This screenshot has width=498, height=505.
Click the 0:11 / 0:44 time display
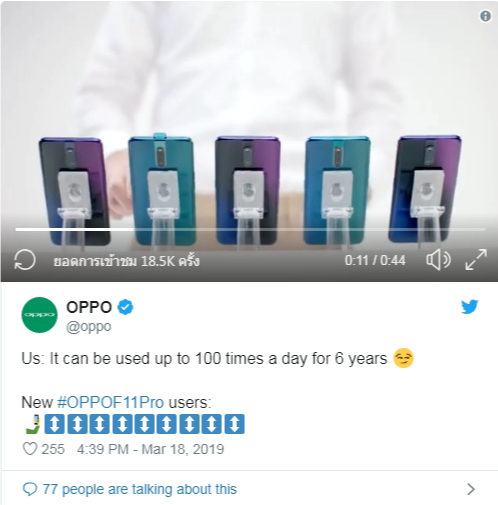(x=375, y=260)
